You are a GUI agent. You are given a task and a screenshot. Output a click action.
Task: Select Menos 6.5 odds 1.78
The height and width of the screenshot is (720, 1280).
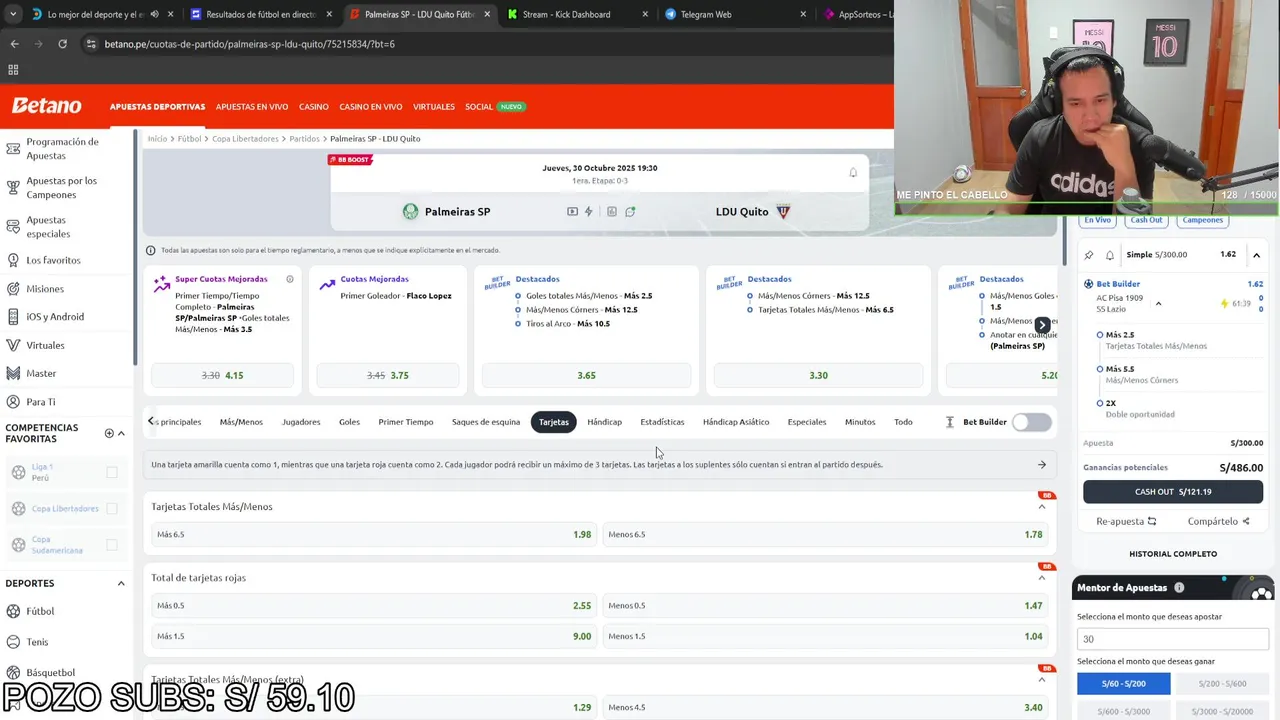(x=825, y=535)
